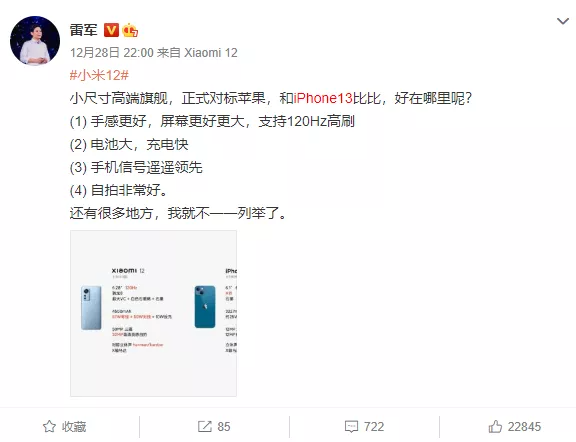The width and height of the screenshot is (576, 442).
Task: Click the red iPhone13 keyword link
Action: coord(323,98)
